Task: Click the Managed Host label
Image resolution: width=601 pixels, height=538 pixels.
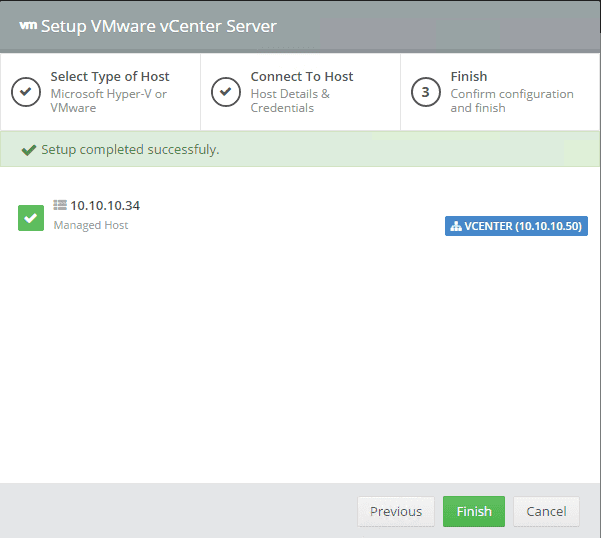Action: tap(91, 225)
